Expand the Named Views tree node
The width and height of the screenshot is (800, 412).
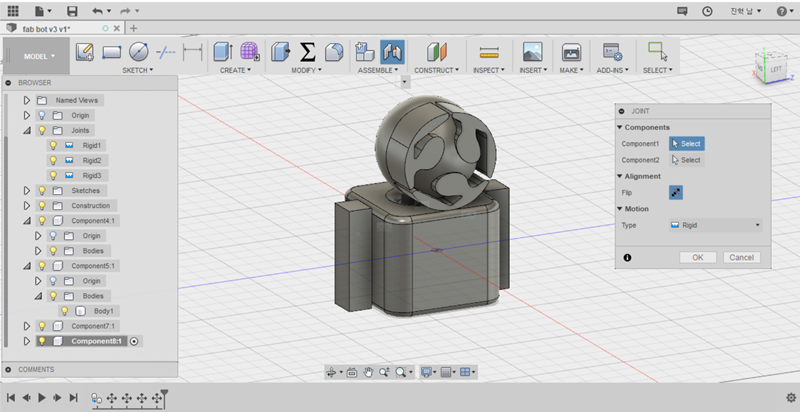27,100
